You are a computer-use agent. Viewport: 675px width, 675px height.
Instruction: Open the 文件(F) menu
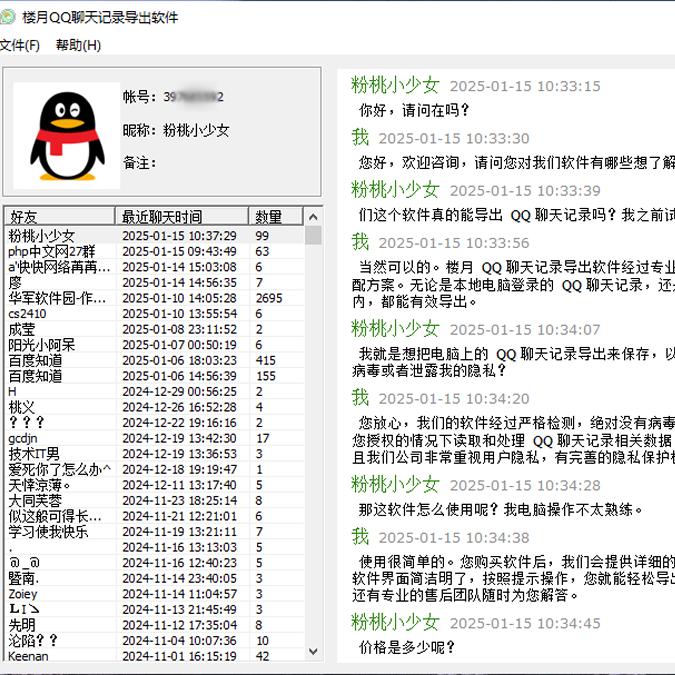[x=19, y=45]
